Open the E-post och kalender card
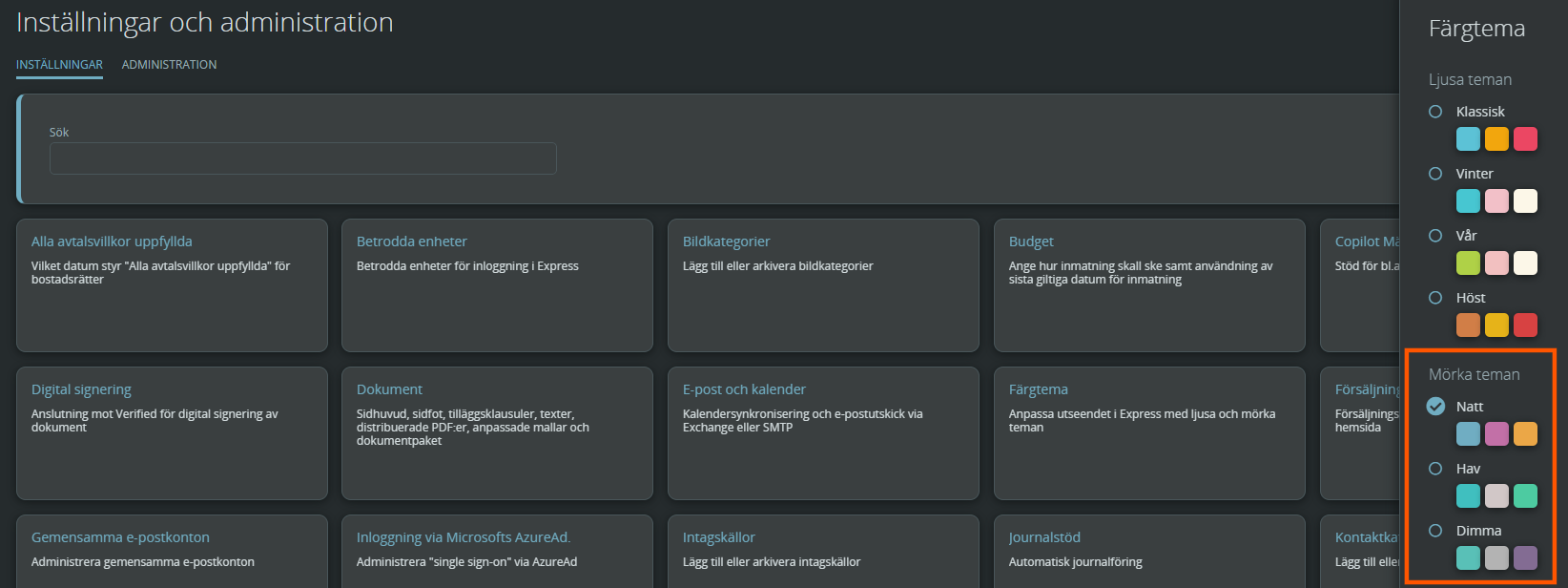This screenshot has width=1568, height=588. coord(823,433)
